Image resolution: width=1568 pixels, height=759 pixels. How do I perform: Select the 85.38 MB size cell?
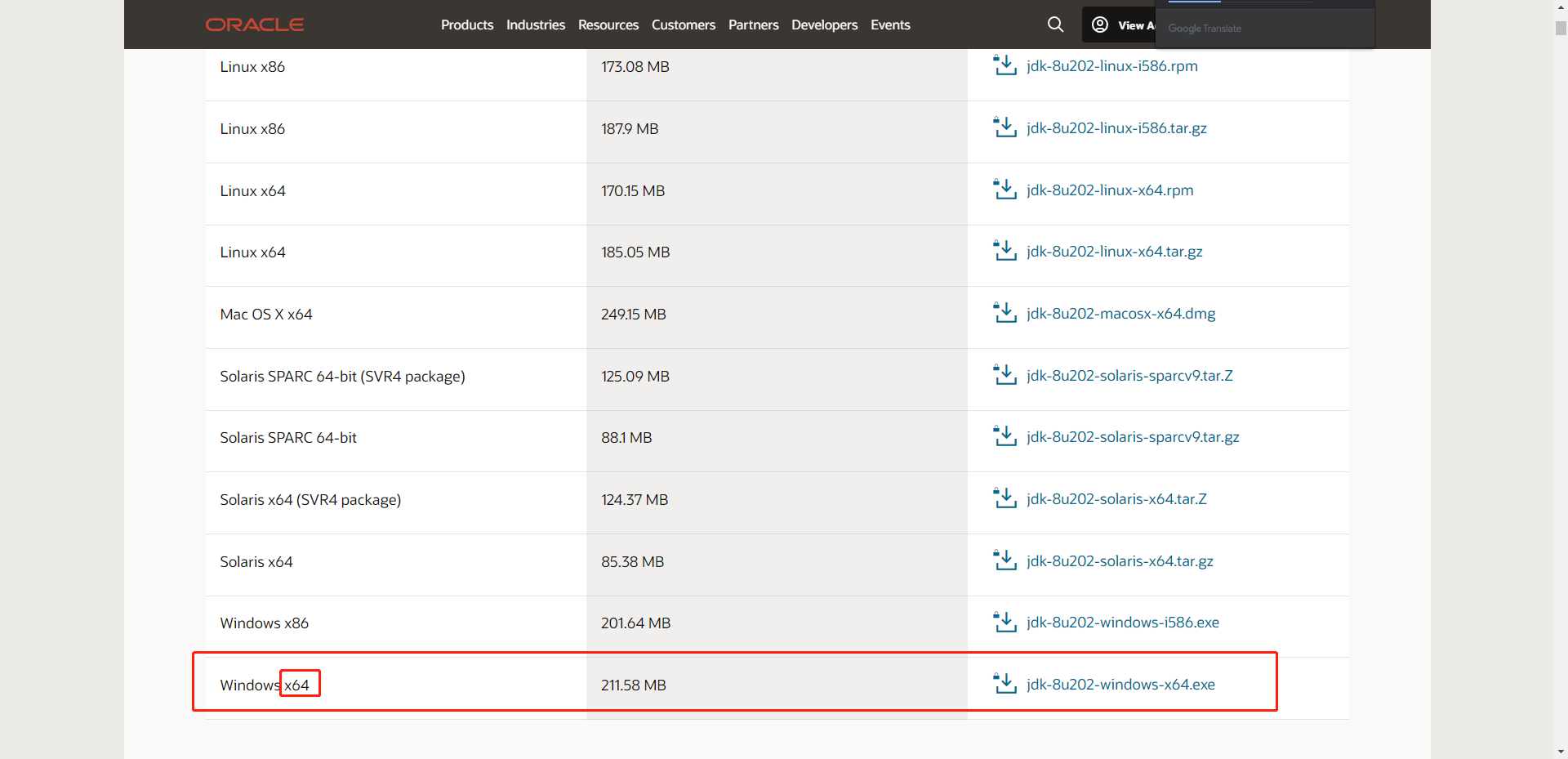[777, 565]
